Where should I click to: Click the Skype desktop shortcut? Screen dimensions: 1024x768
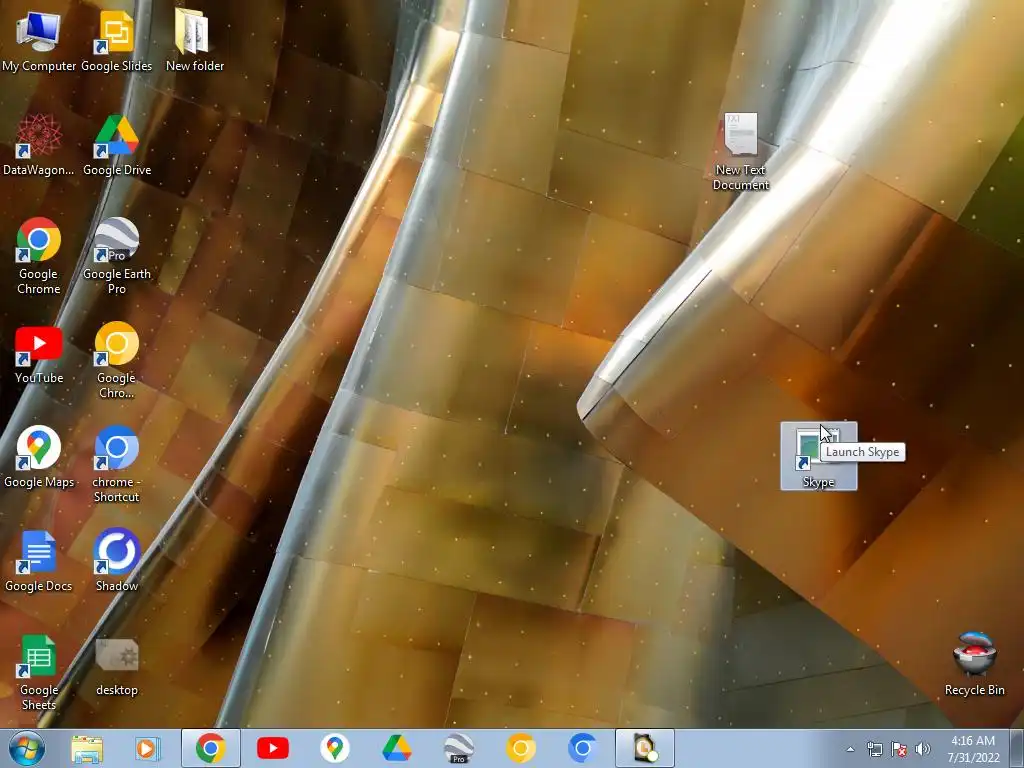(x=818, y=456)
